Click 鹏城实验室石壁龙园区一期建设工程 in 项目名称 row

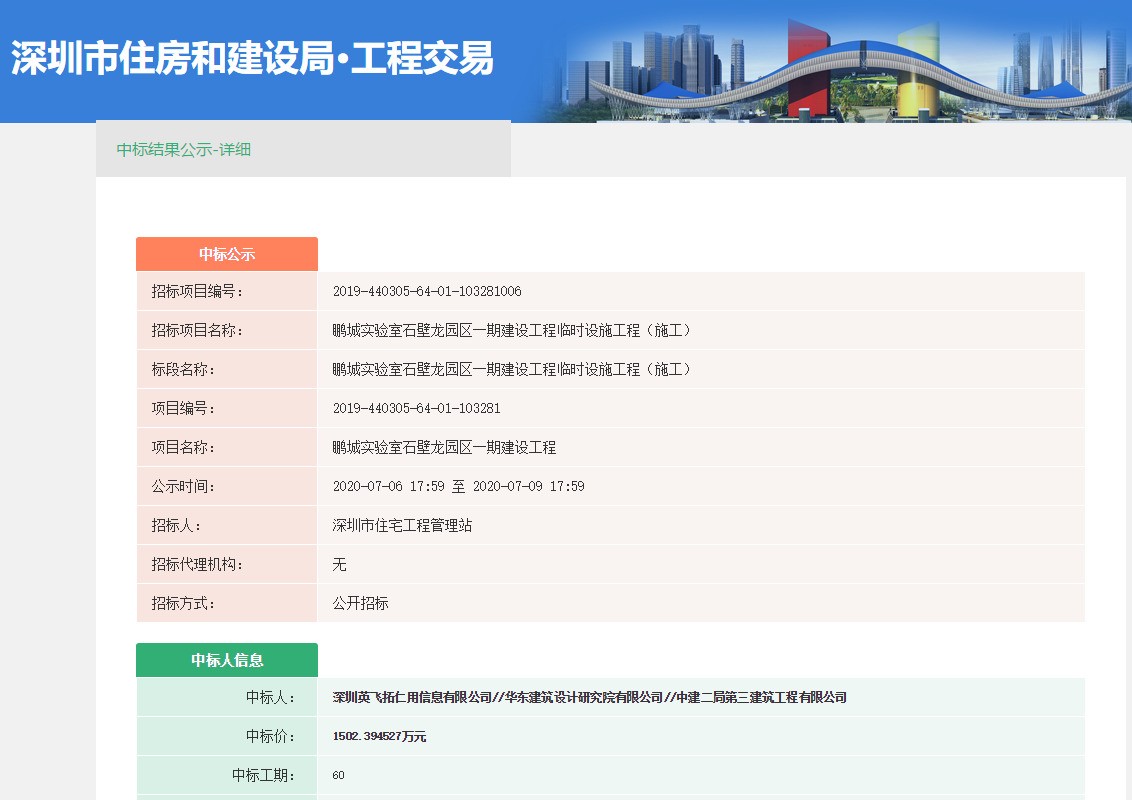click(444, 447)
